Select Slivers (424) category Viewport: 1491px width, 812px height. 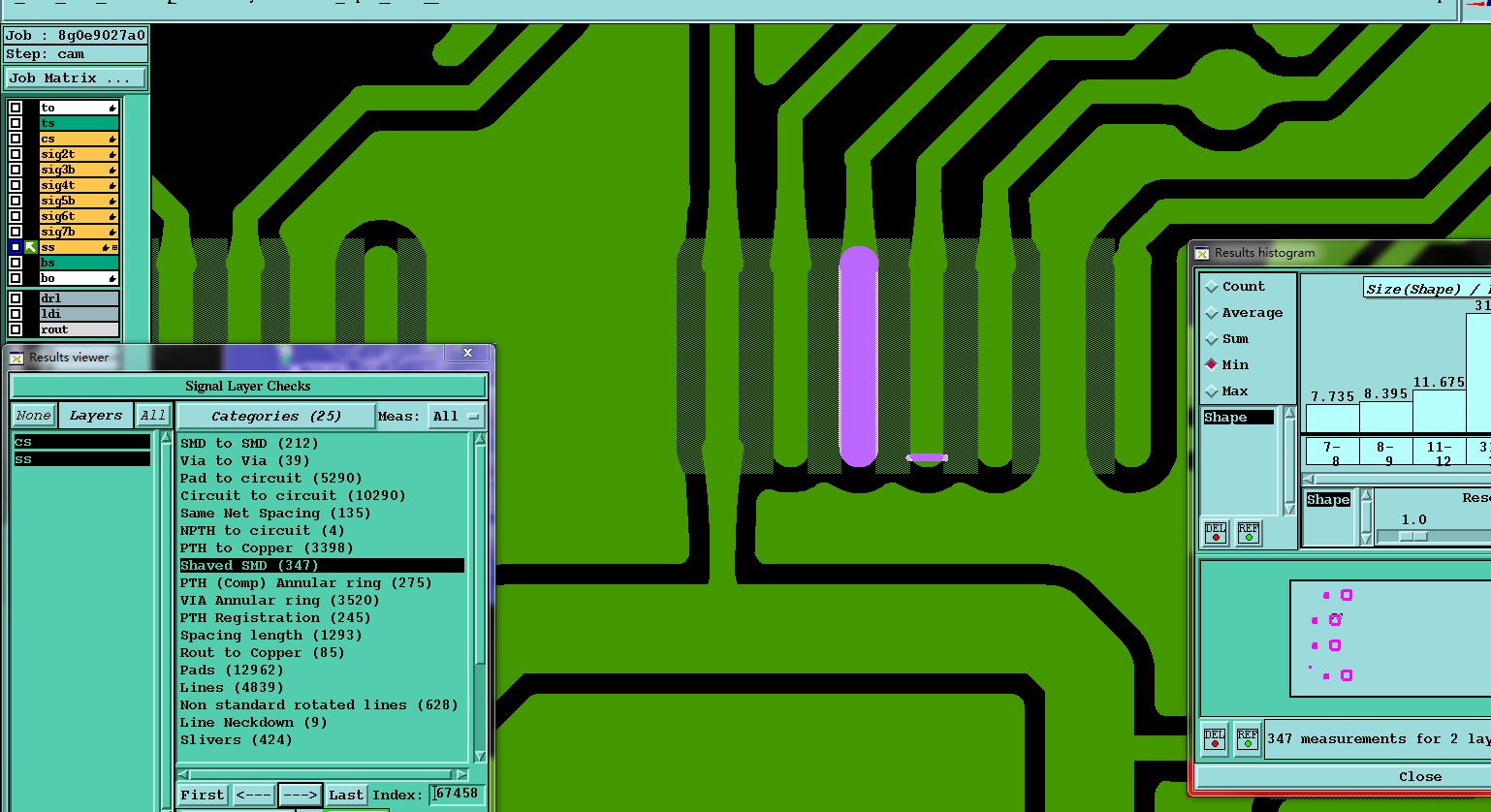tap(236, 740)
